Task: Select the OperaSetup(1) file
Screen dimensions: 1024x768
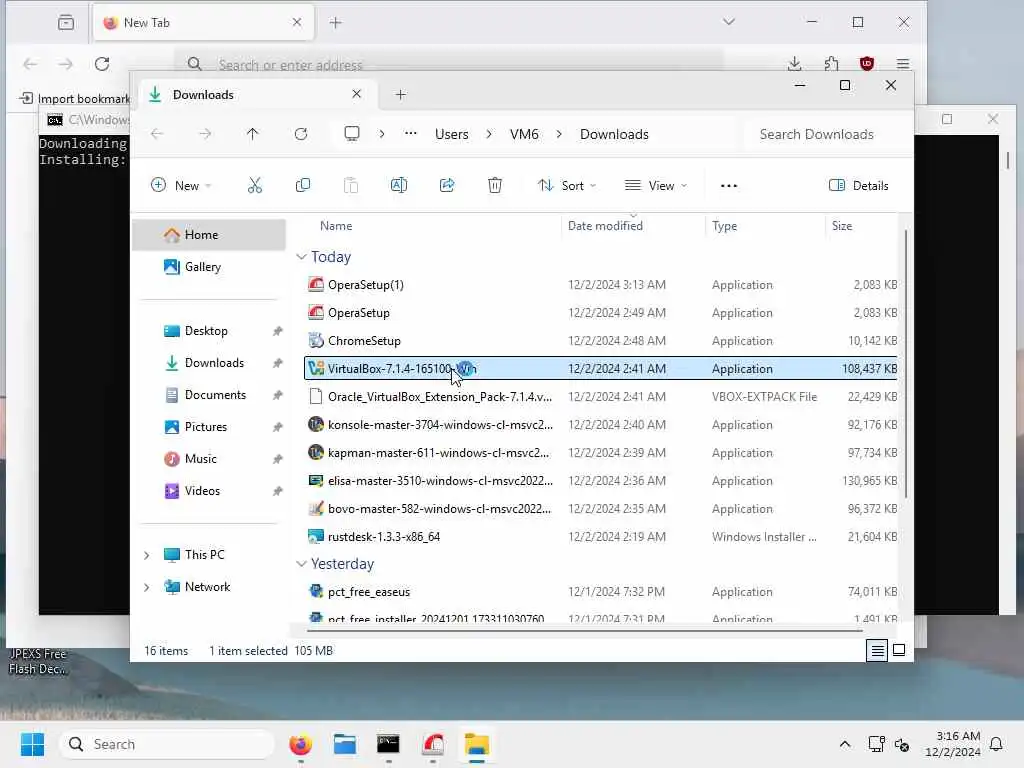Action: (601, 285)
